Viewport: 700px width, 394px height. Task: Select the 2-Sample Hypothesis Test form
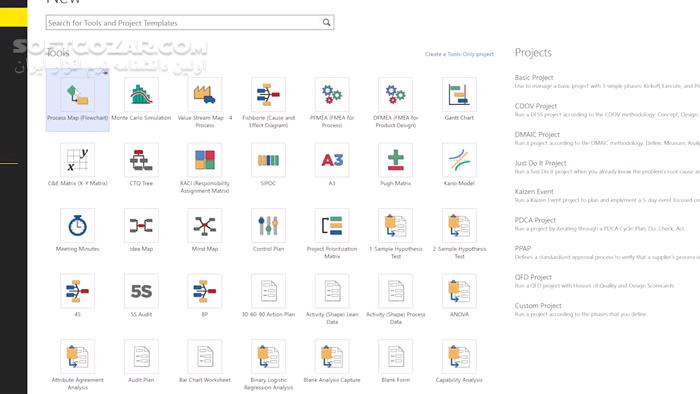pyautogui.click(x=459, y=226)
